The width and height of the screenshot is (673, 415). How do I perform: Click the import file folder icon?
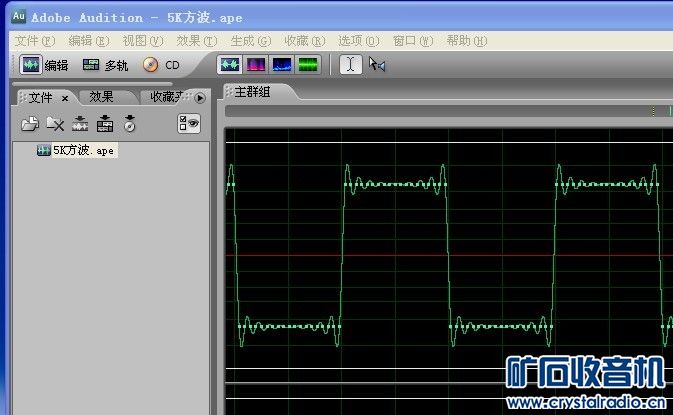(30, 124)
